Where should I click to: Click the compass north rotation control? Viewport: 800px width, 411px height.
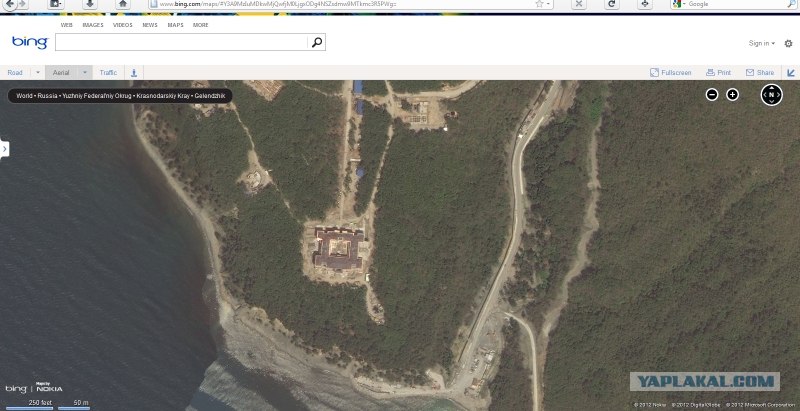pyautogui.click(x=771, y=95)
